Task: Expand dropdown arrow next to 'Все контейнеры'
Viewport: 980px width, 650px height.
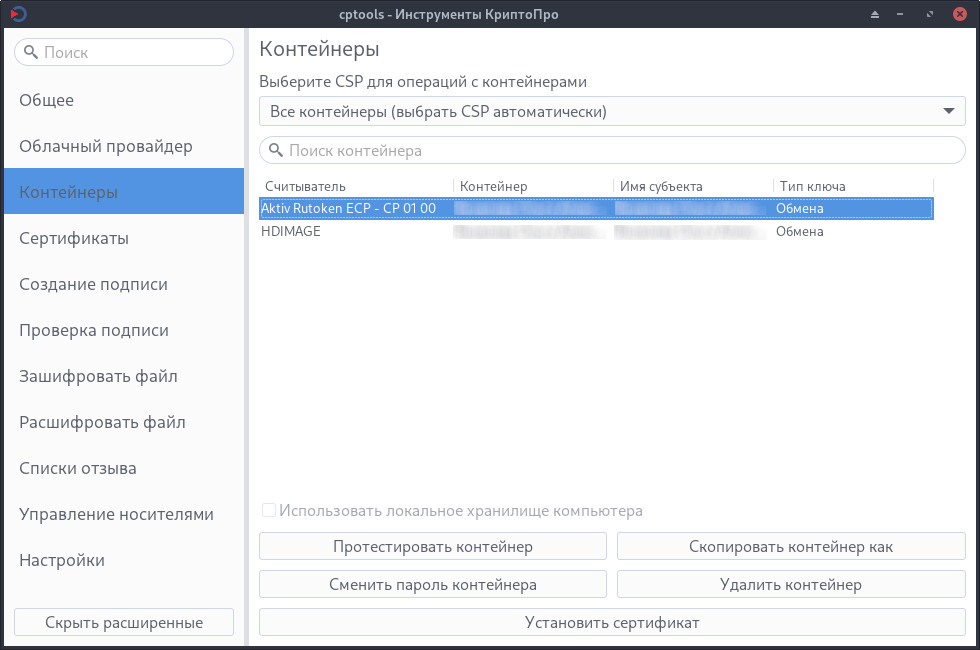Action: tap(949, 111)
